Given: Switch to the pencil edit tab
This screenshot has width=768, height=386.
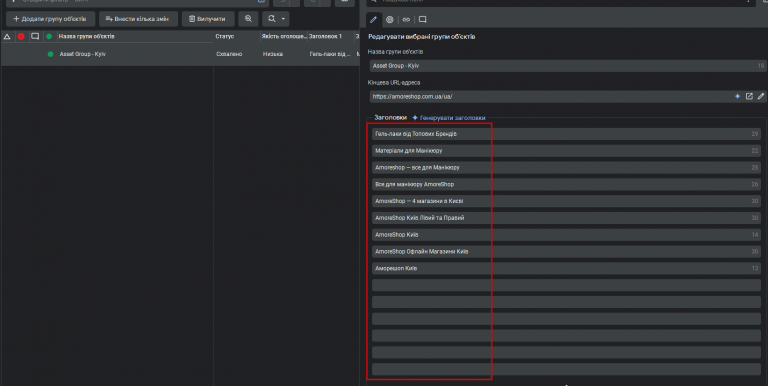Looking at the screenshot, I should [373, 20].
